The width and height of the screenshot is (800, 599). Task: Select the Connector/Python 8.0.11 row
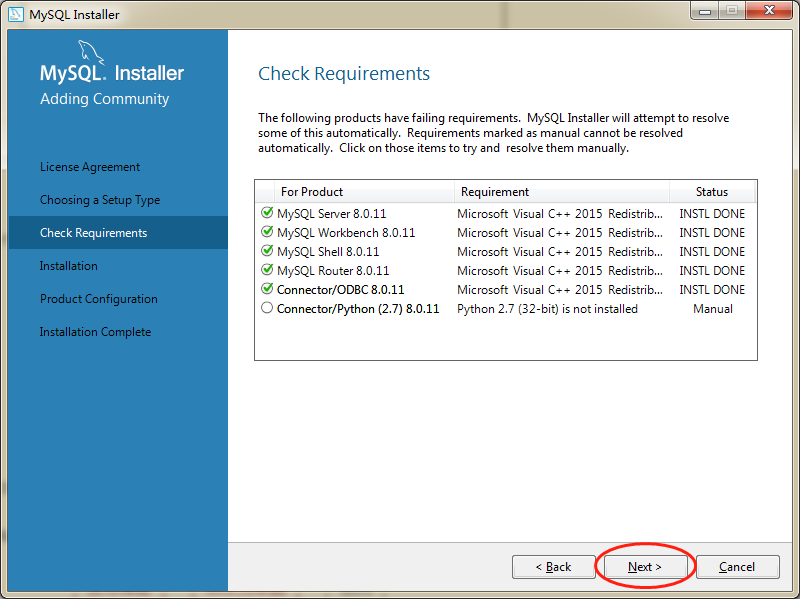coord(352,308)
